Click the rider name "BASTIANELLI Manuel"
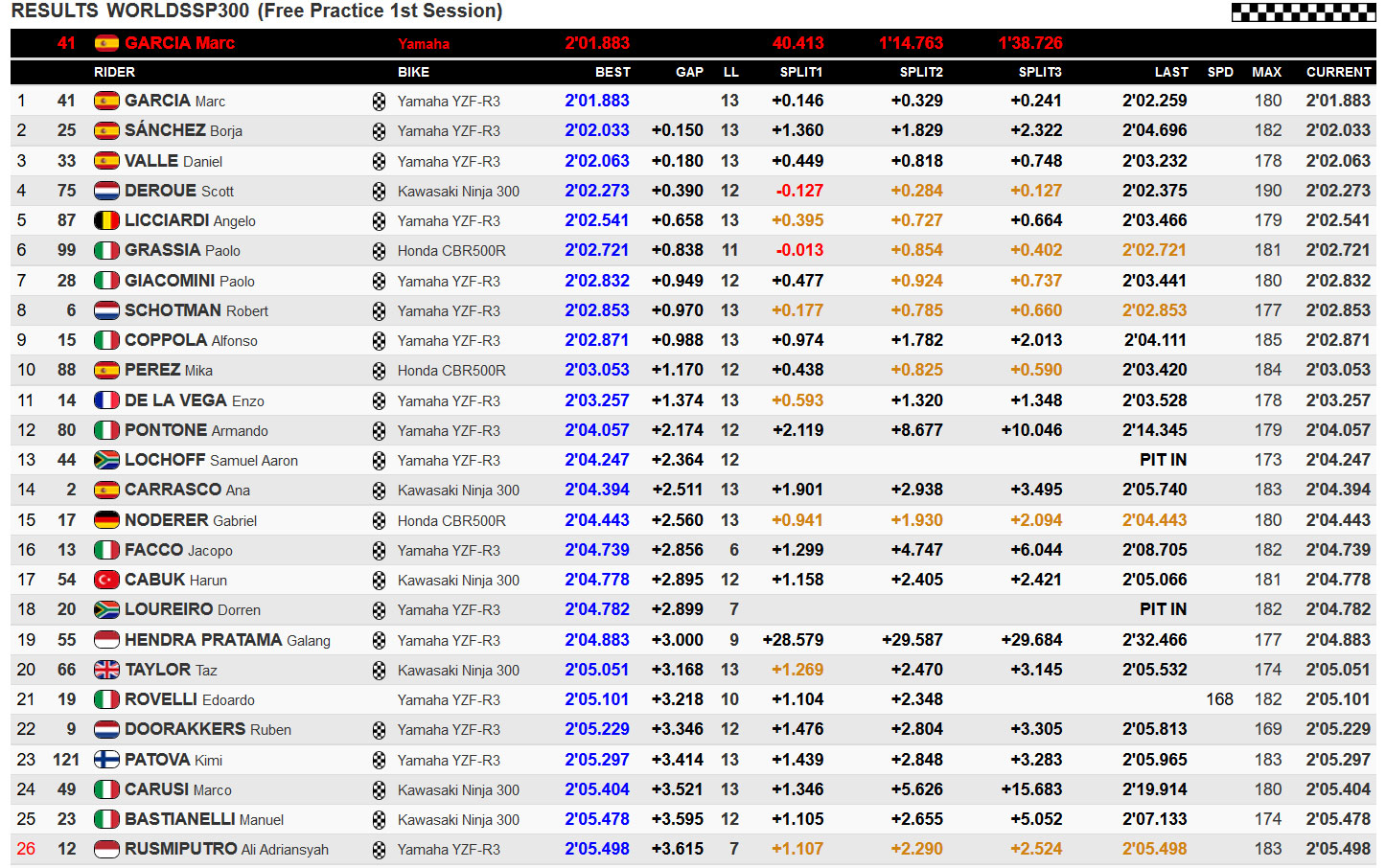The width and height of the screenshot is (1386, 868). click(204, 819)
